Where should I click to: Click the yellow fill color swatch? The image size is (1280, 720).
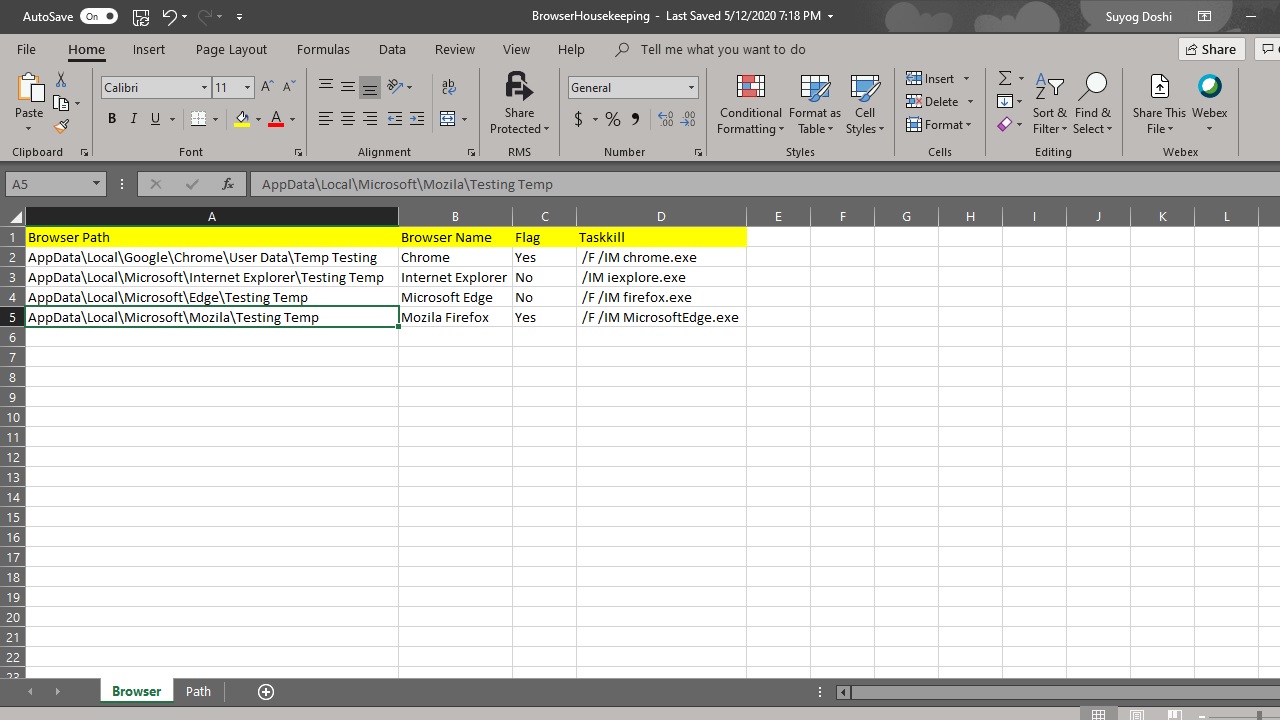click(242, 119)
